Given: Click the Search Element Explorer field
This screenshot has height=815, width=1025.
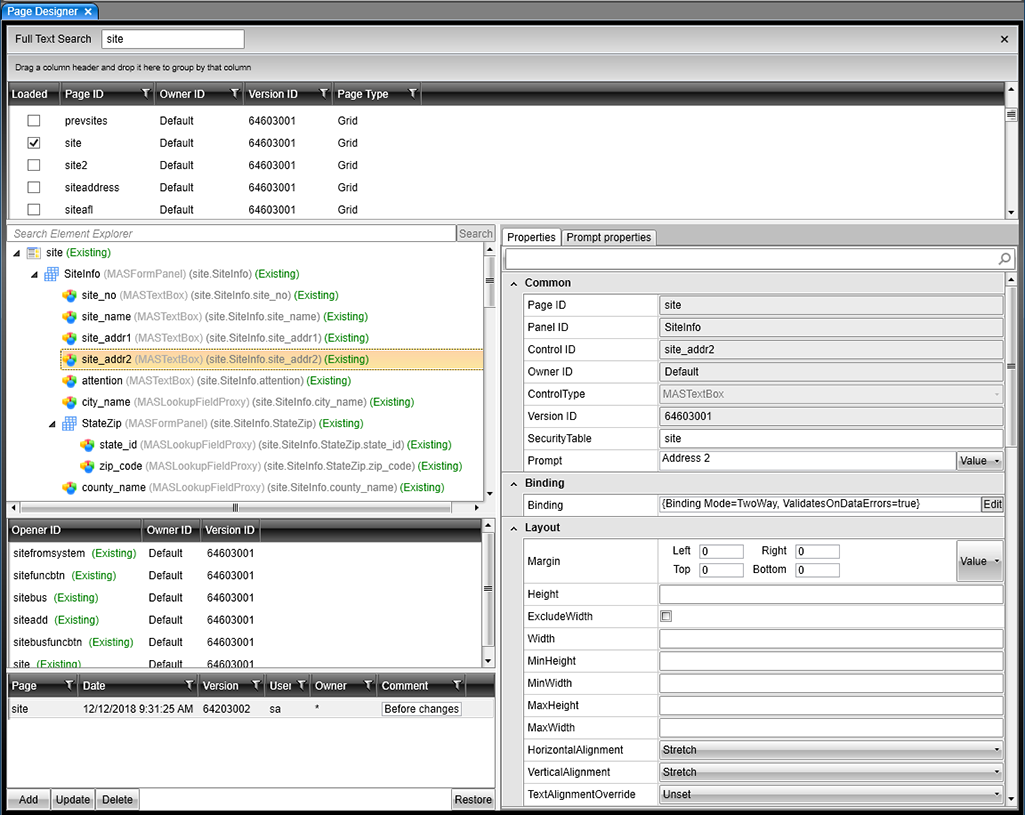Looking at the screenshot, I should pos(231,233).
